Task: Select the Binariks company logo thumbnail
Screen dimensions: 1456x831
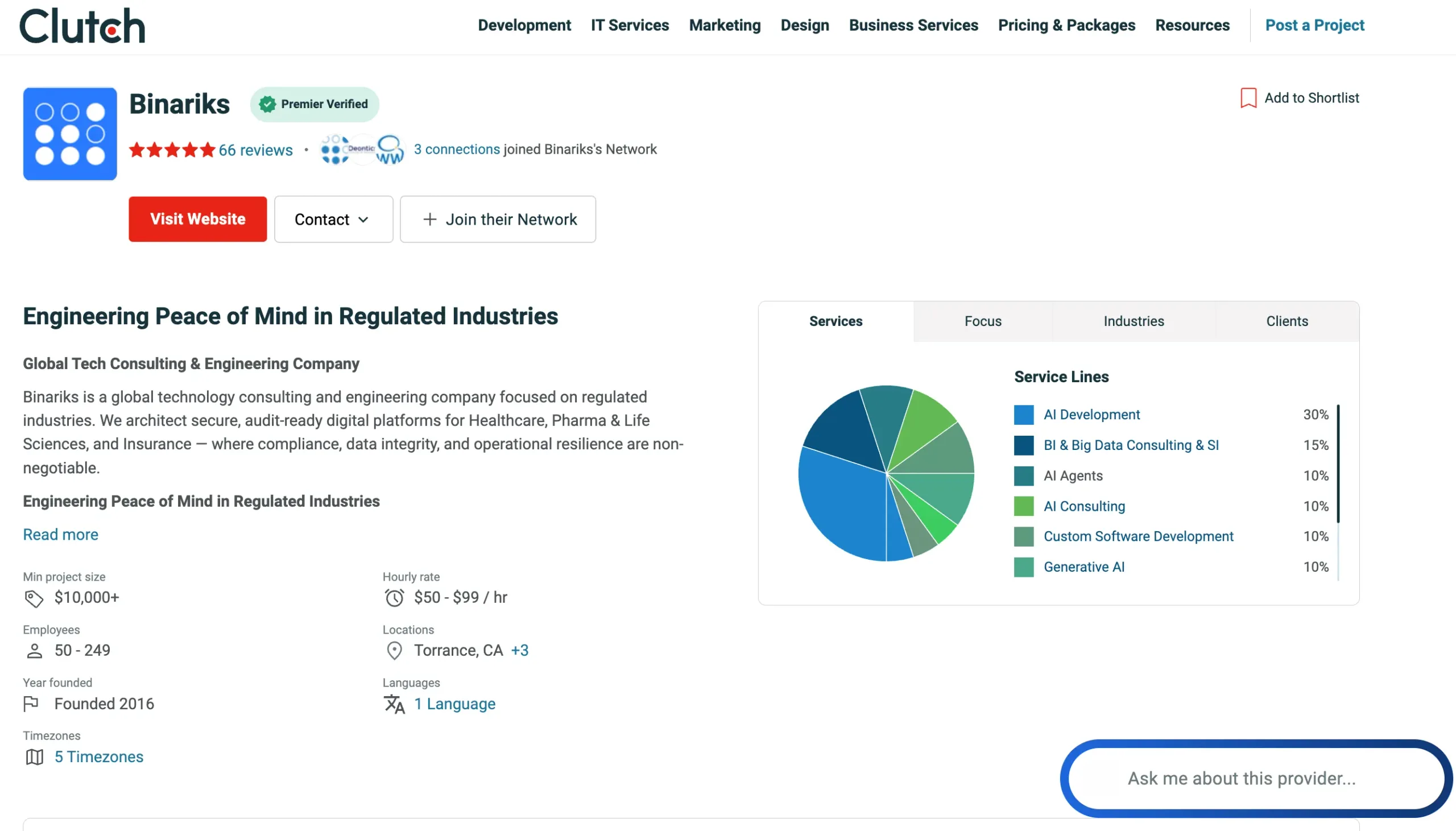Action: tap(69, 133)
